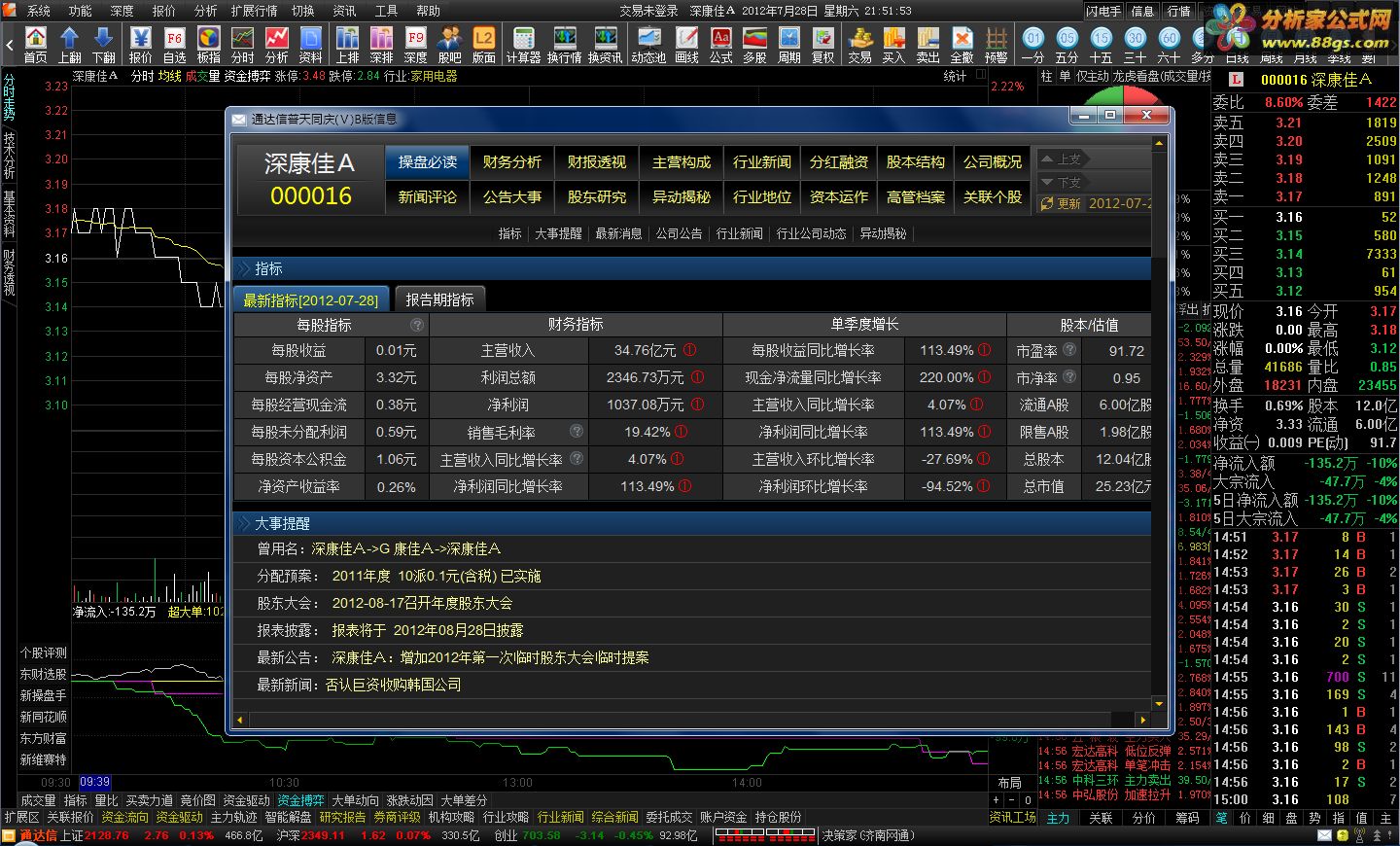Open the 公式 formula icon
Screen dimensions: 1400x846
721,44
